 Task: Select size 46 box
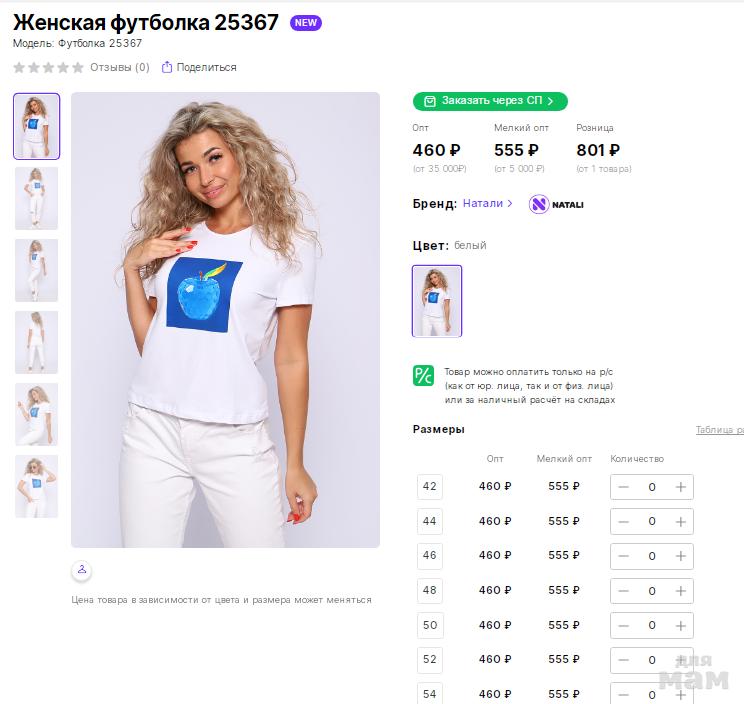430,556
